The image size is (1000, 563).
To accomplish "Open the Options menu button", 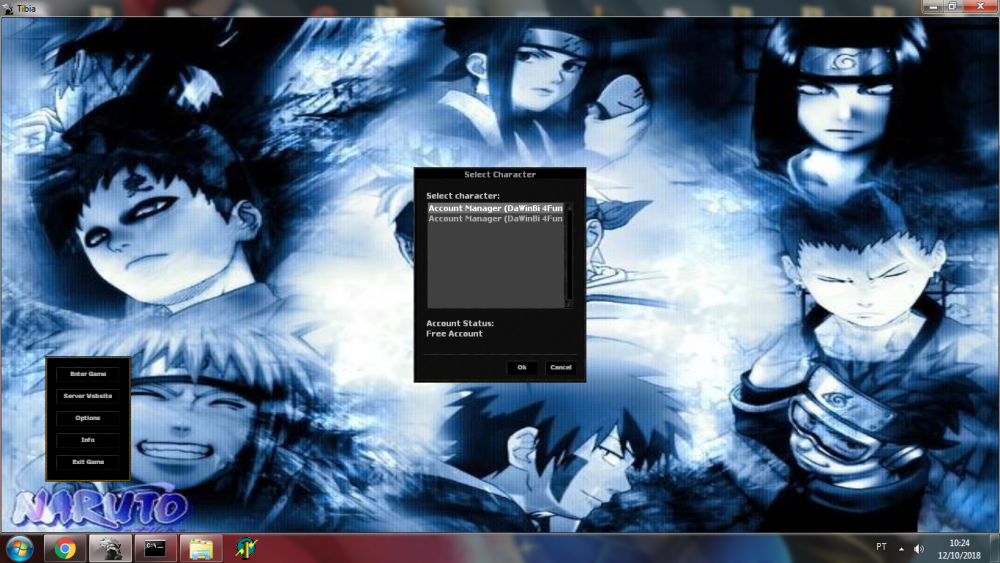I will pos(88,418).
